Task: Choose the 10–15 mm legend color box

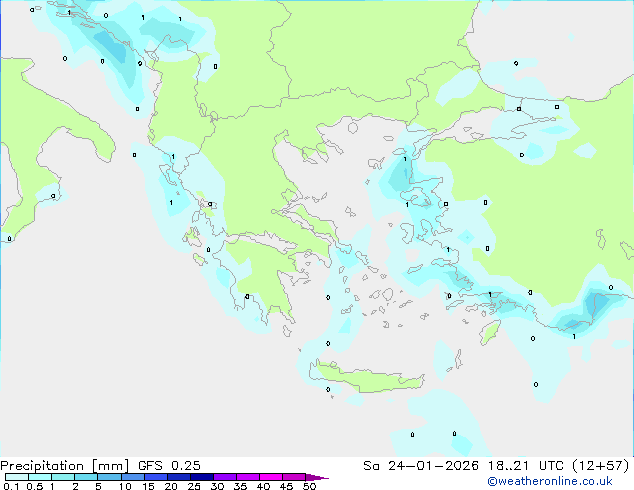Action: (x=132, y=477)
